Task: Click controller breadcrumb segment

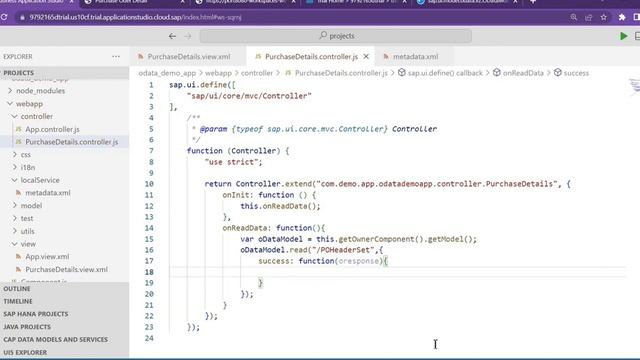Action: 257,73
